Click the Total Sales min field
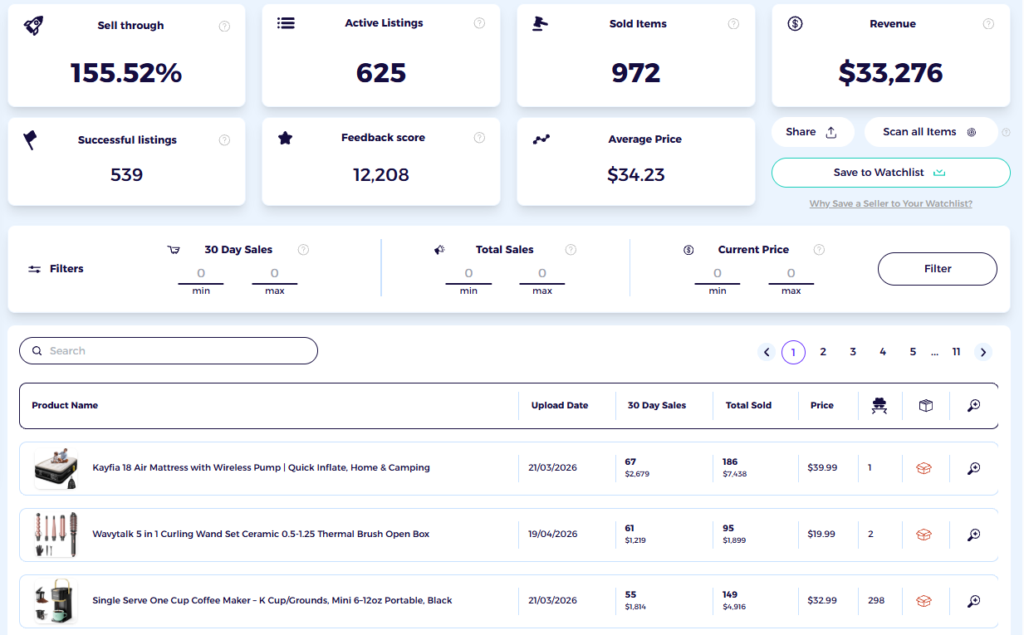The width and height of the screenshot is (1024, 635). coord(468,274)
